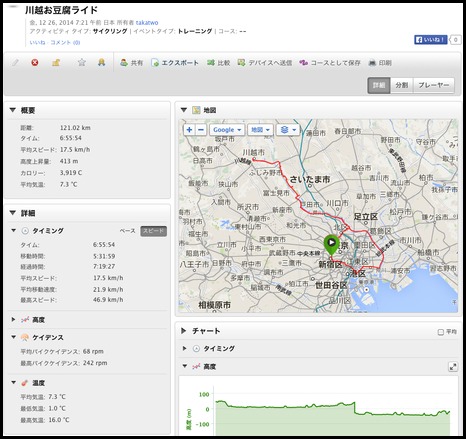466x439 pixels.
Task: Click the 7:19:27 elapsed time value
Action: click(104, 266)
